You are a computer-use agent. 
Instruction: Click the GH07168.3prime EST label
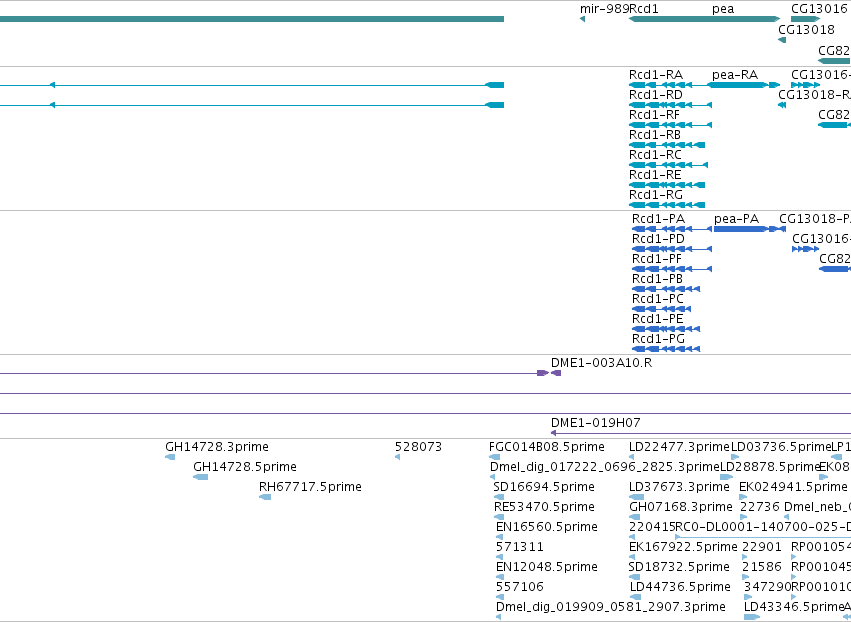(x=681, y=507)
